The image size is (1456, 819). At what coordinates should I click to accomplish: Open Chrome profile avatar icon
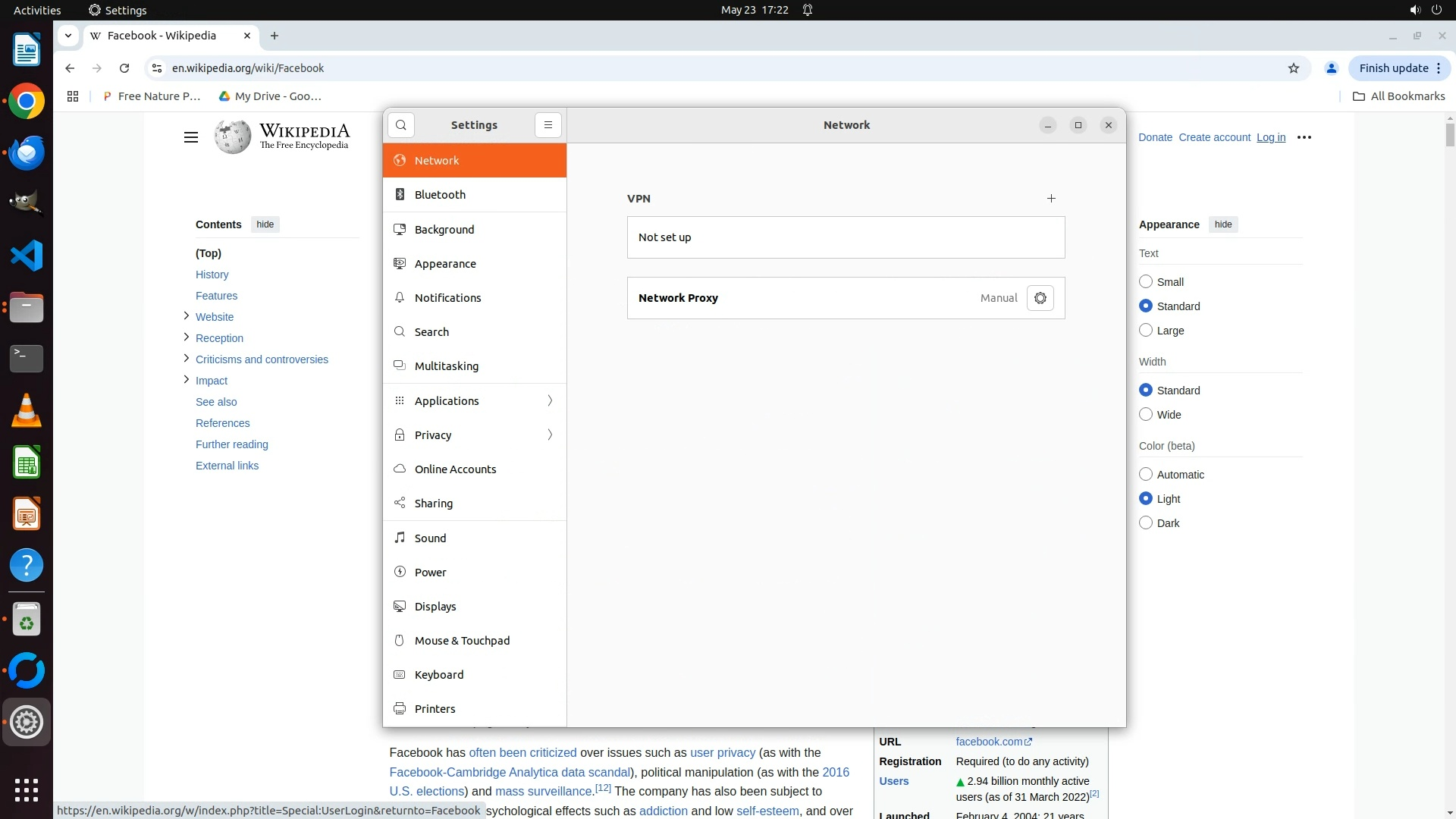pos(1331,68)
